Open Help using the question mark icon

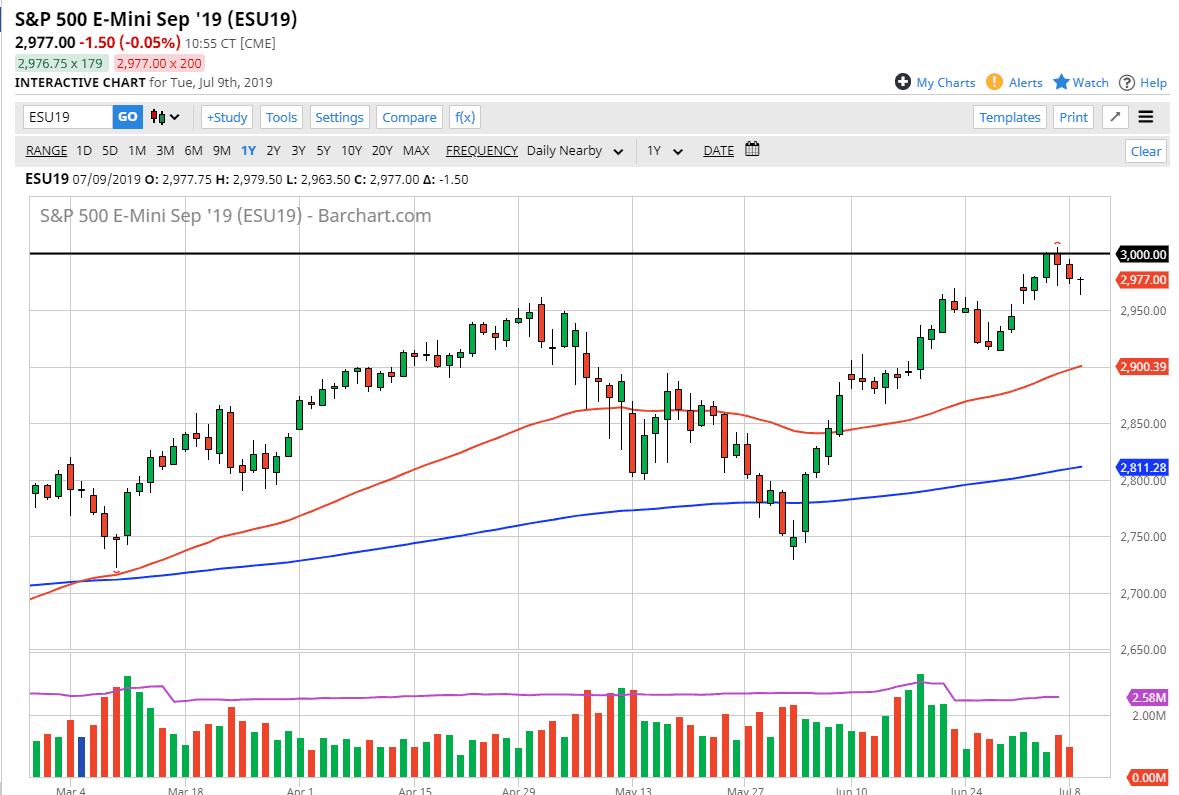click(x=1125, y=82)
